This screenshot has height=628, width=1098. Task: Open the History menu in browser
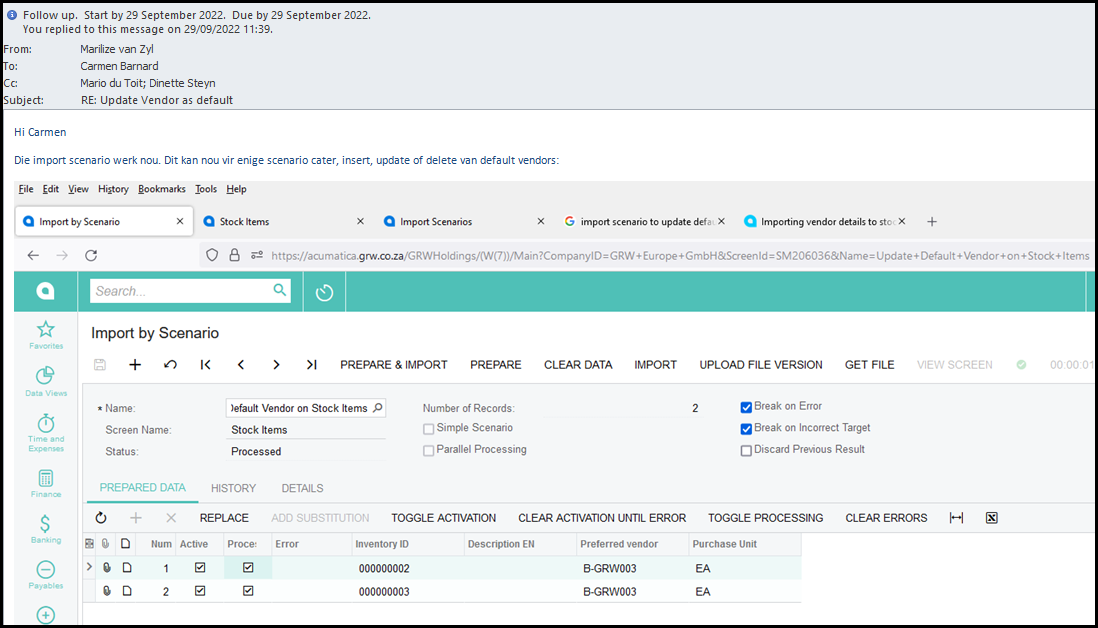point(113,189)
